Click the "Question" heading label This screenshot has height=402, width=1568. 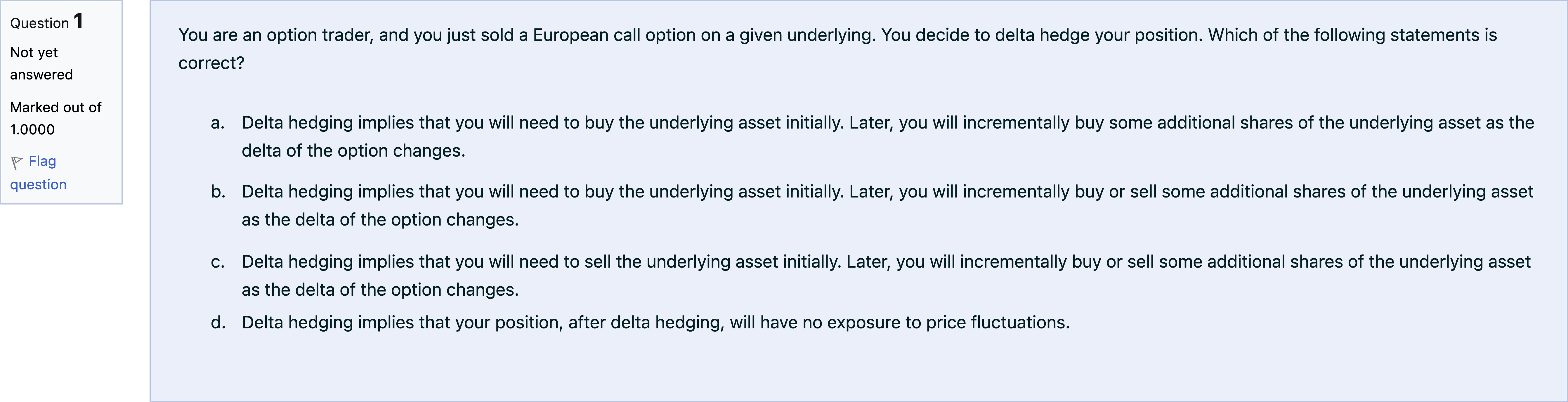[x=39, y=23]
